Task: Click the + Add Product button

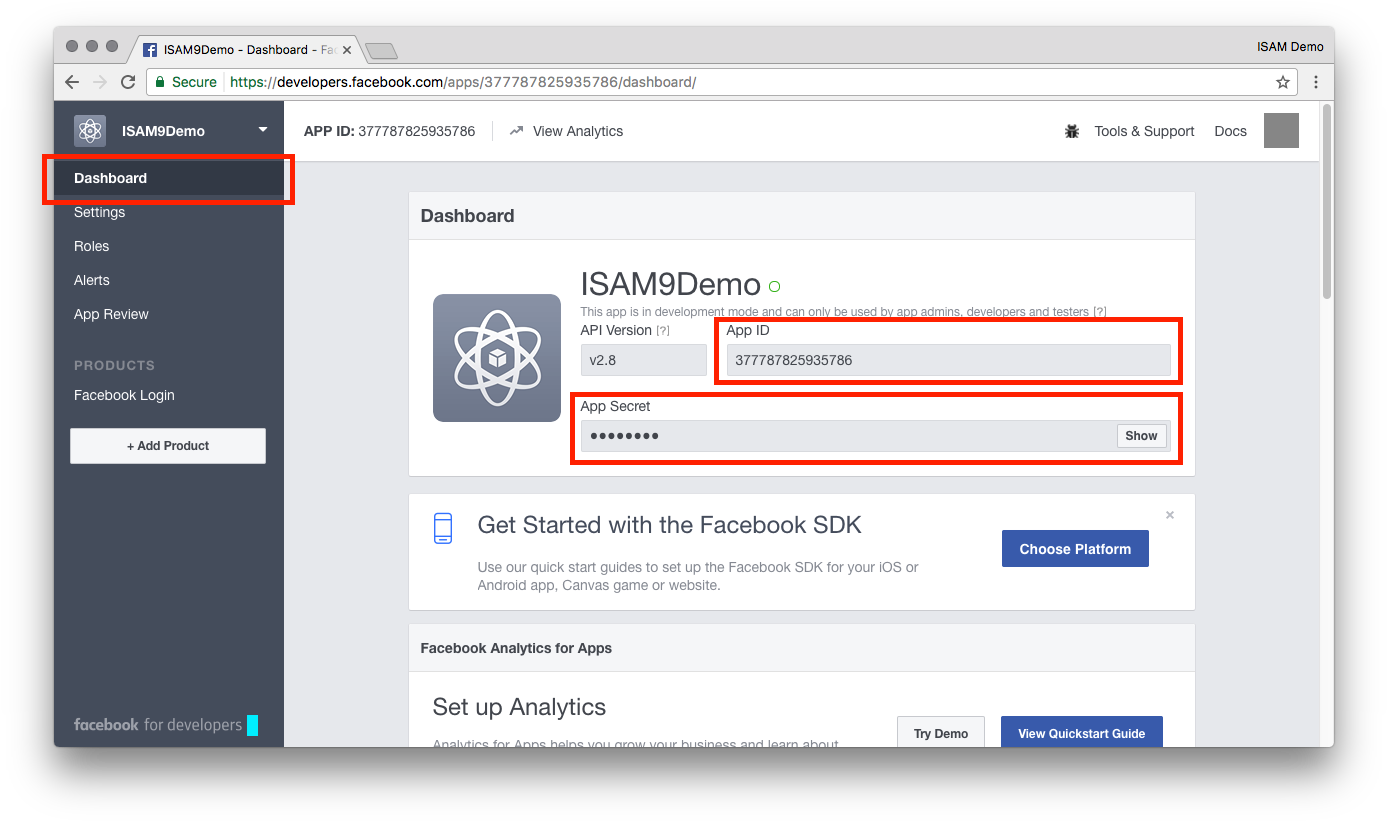Action: (x=168, y=446)
